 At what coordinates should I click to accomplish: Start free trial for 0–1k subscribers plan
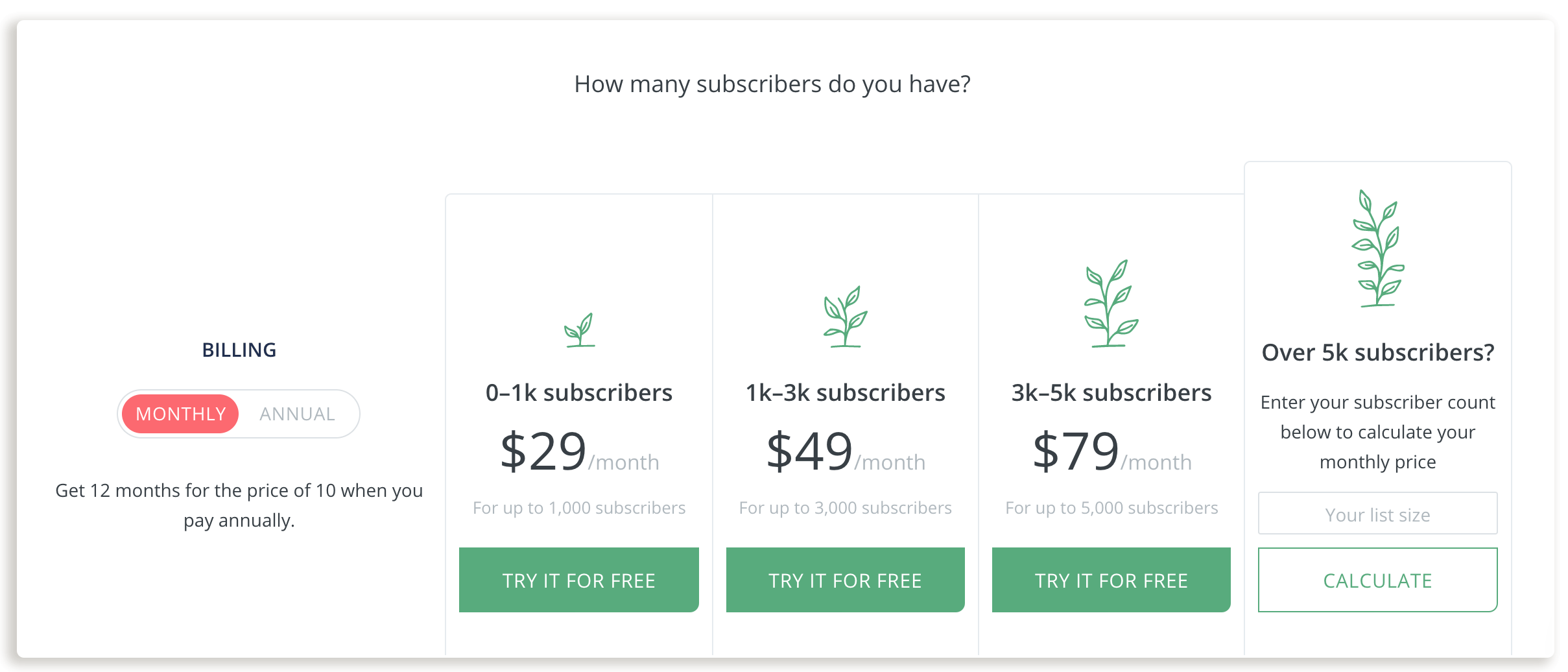click(x=578, y=580)
